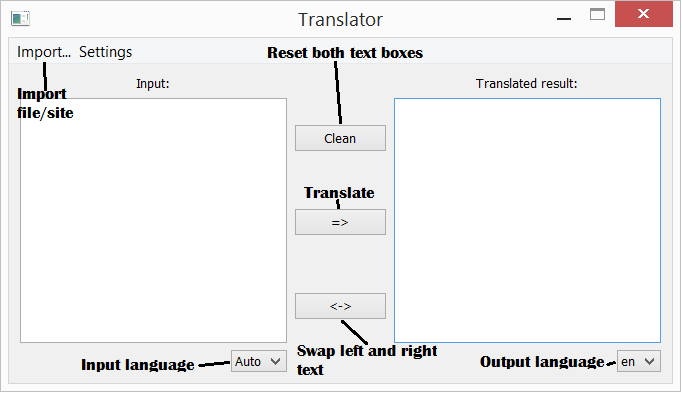Maximize the Translator window
Image resolution: width=682 pixels, height=394 pixels.
pos(597,15)
